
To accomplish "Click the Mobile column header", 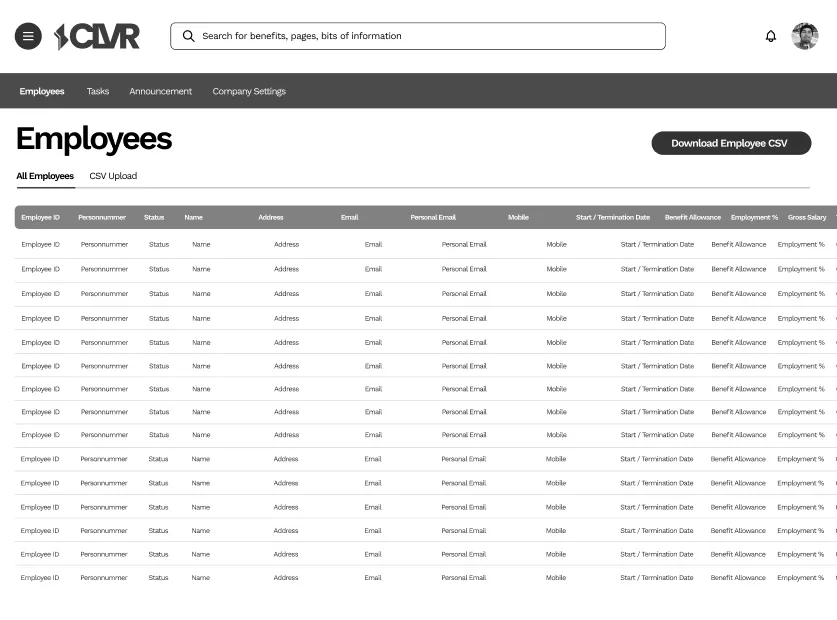I will point(518,217).
